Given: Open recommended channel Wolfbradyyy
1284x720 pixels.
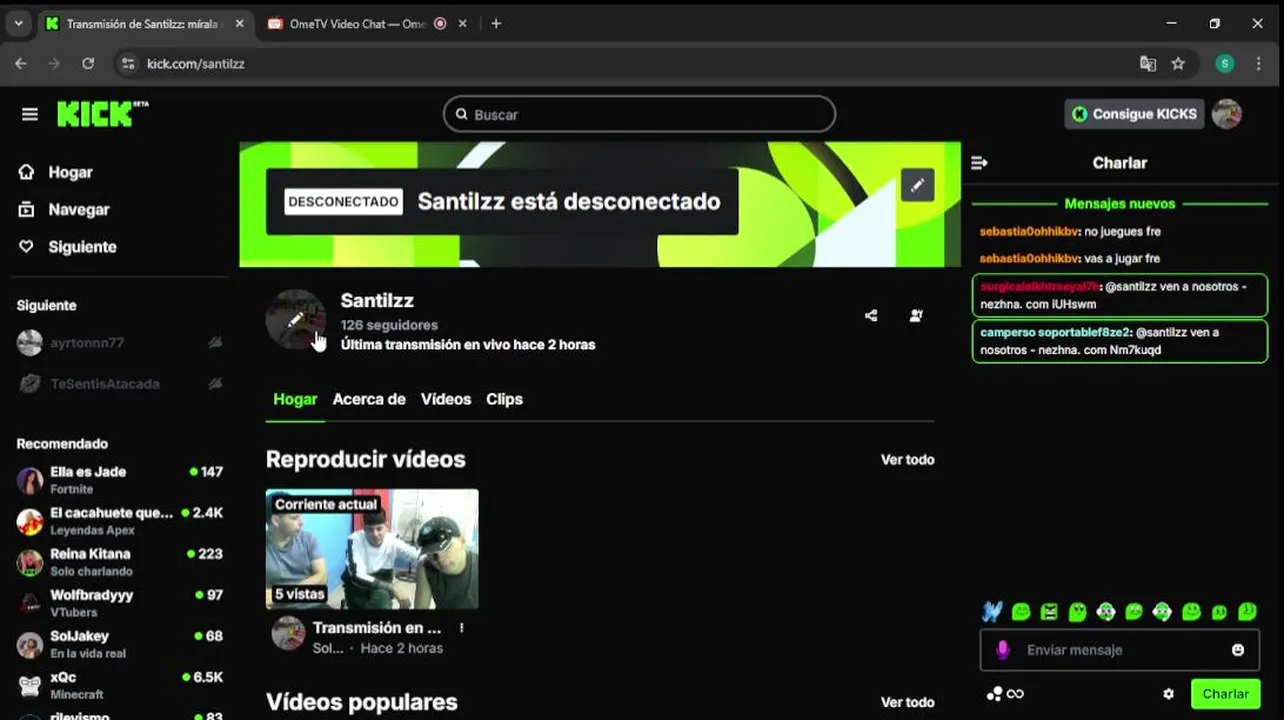Looking at the screenshot, I should (120, 603).
